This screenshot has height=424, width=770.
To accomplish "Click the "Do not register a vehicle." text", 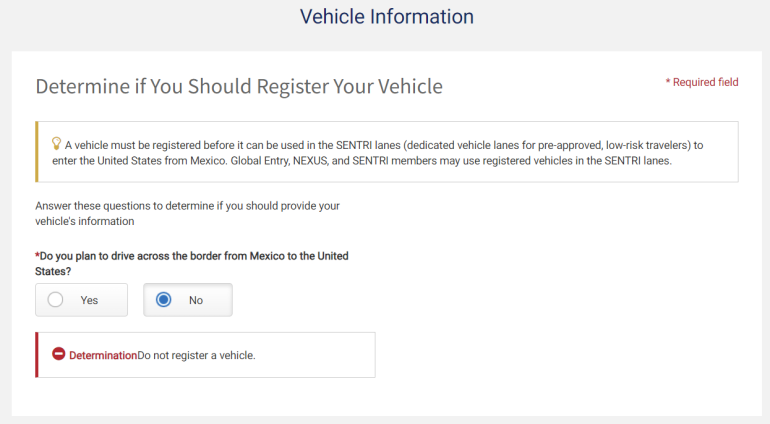I will (x=197, y=355).
